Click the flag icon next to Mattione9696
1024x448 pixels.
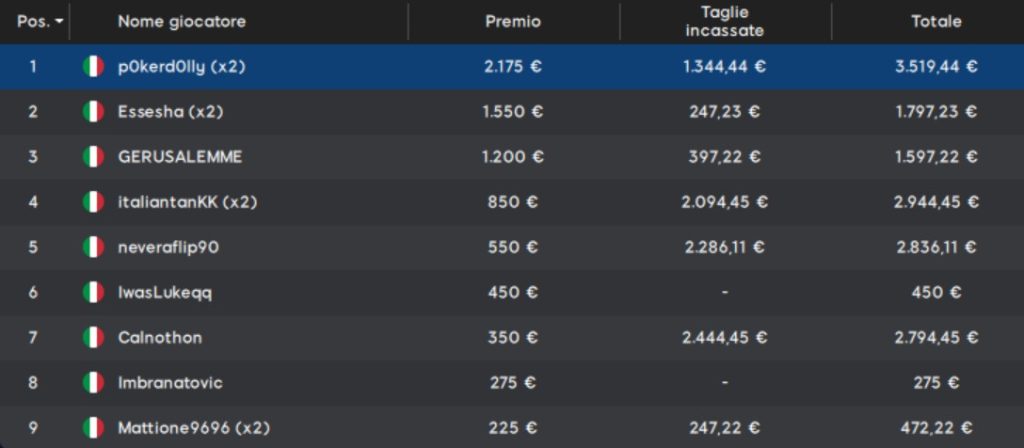point(93,428)
